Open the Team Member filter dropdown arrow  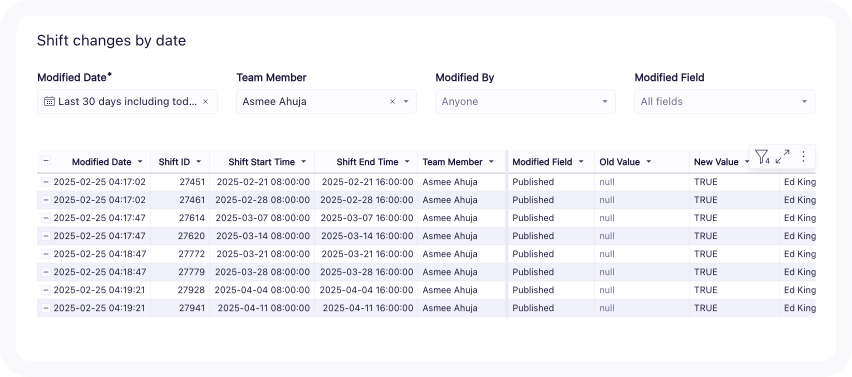click(x=406, y=102)
